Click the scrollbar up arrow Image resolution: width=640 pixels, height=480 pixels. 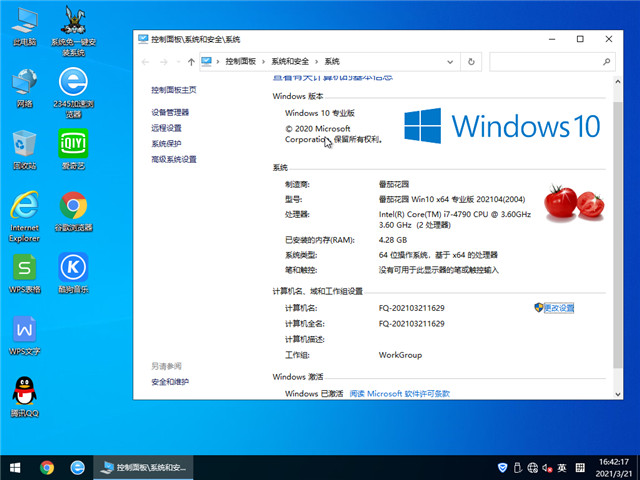tap(618, 82)
